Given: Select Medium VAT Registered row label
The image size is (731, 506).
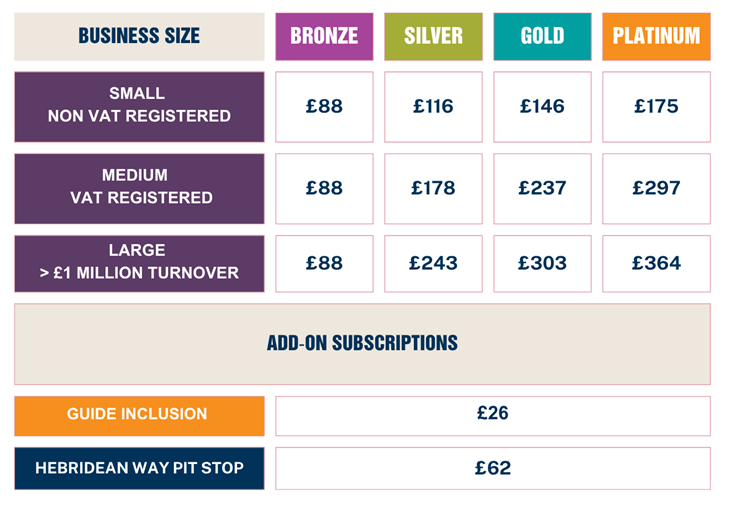Looking at the screenshot, I should click(x=139, y=188).
